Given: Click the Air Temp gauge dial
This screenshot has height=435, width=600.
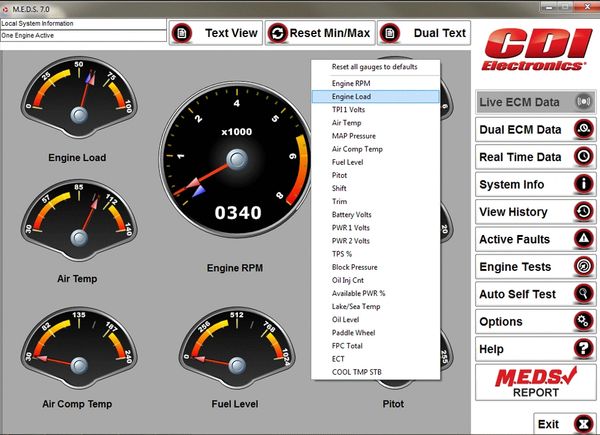Looking at the screenshot, I should tap(79, 220).
